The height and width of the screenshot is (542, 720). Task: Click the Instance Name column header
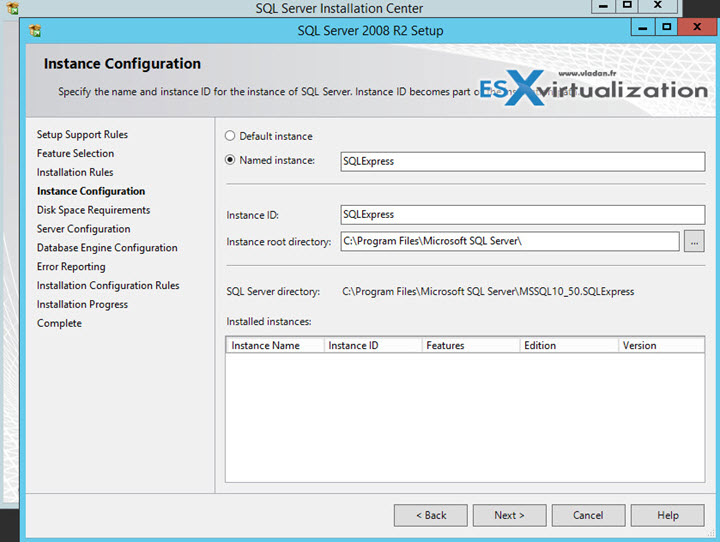275,345
